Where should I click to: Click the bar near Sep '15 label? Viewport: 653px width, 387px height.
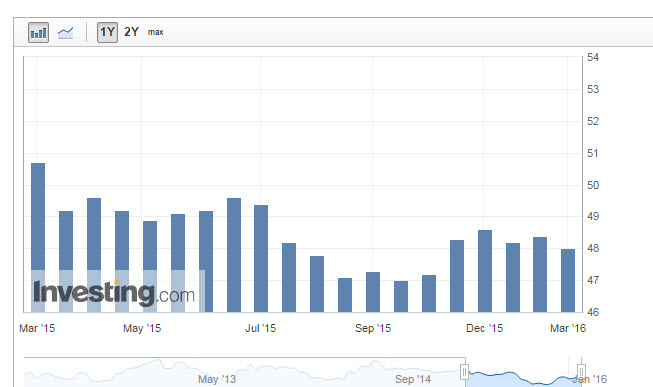pyautogui.click(x=373, y=292)
